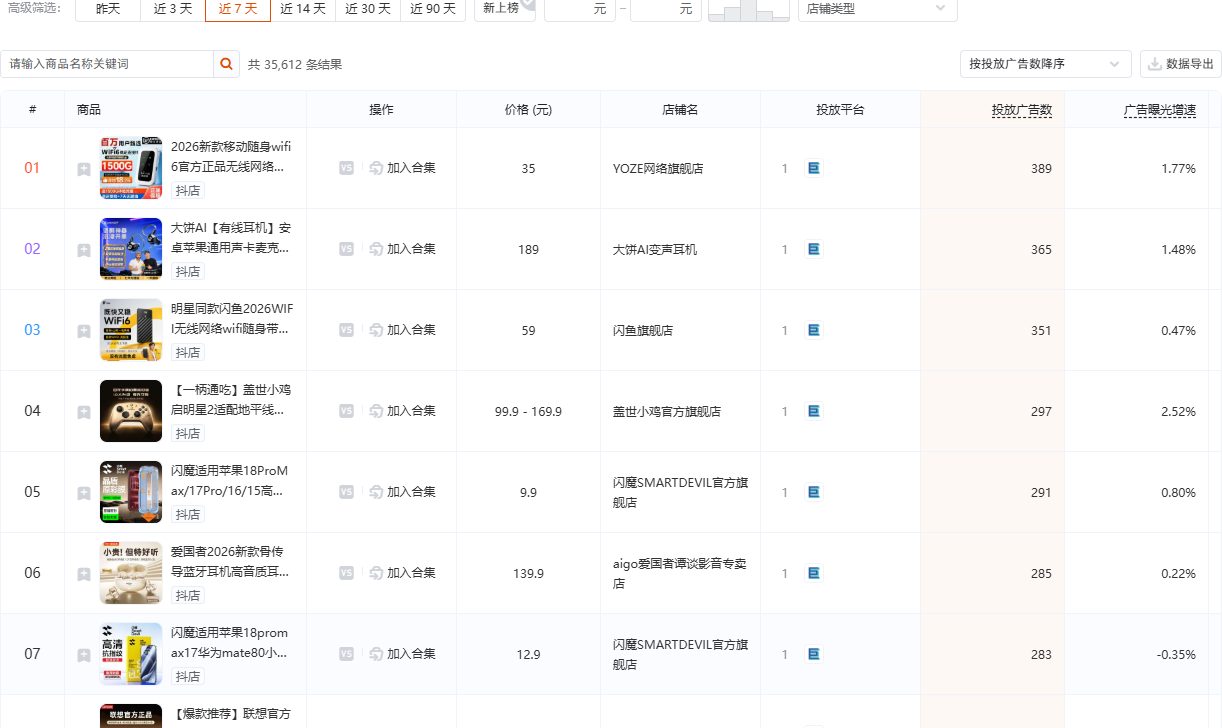Open the row 05 闪魔 product thumbnail
The height and width of the screenshot is (728, 1222).
(131, 492)
